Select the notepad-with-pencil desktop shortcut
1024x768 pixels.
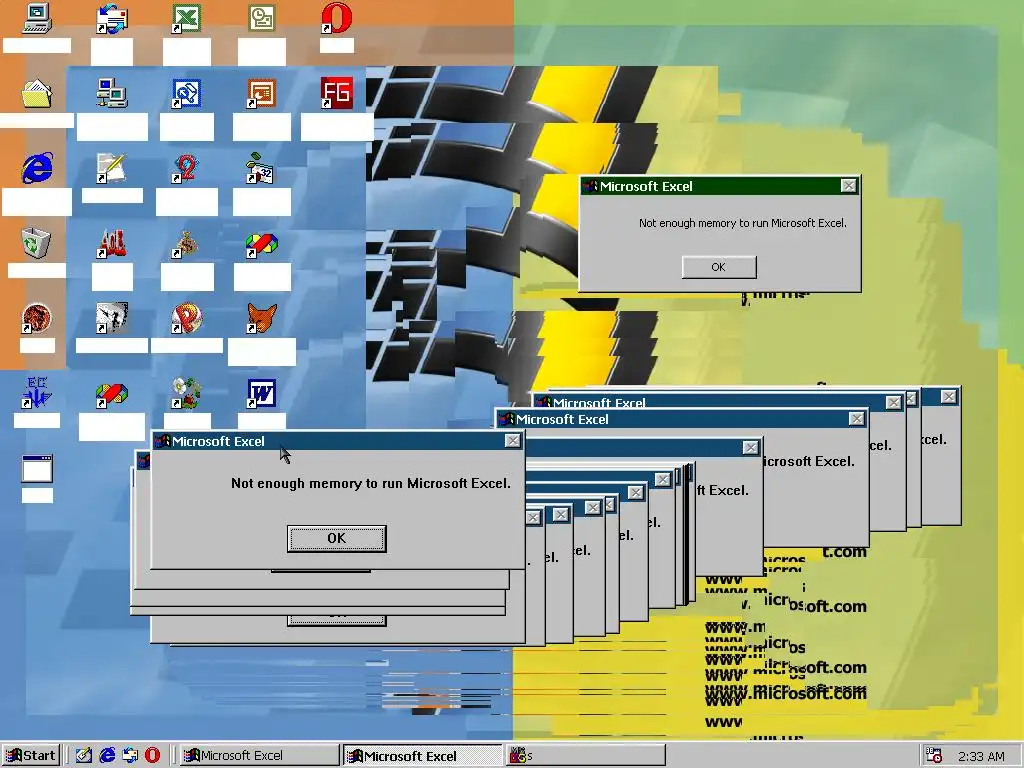tap(112, 168)
